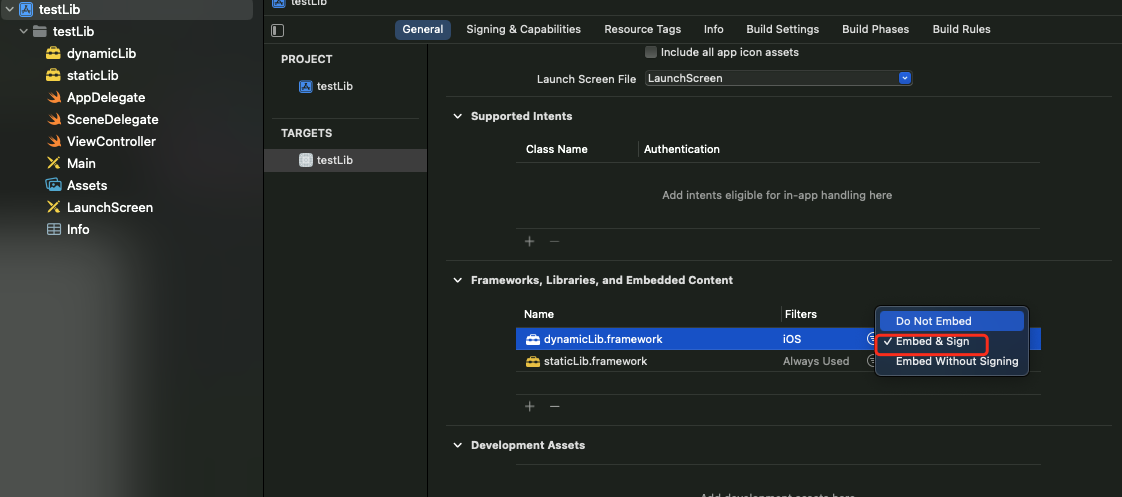Select the staticLib toolbox icon in navigator
This screenshot has width=1122, height=497.
pyautogui.click(x=53, y=75)
